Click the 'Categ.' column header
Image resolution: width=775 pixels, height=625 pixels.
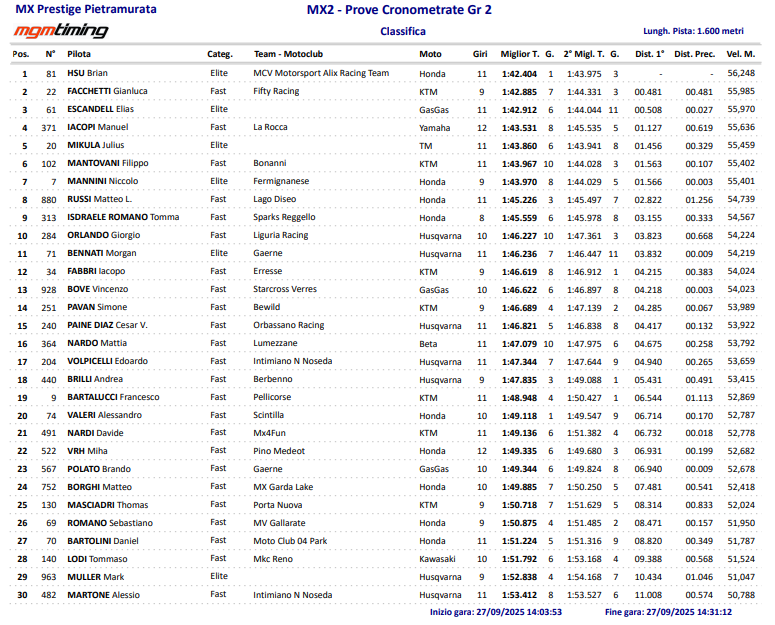point(220,54)
